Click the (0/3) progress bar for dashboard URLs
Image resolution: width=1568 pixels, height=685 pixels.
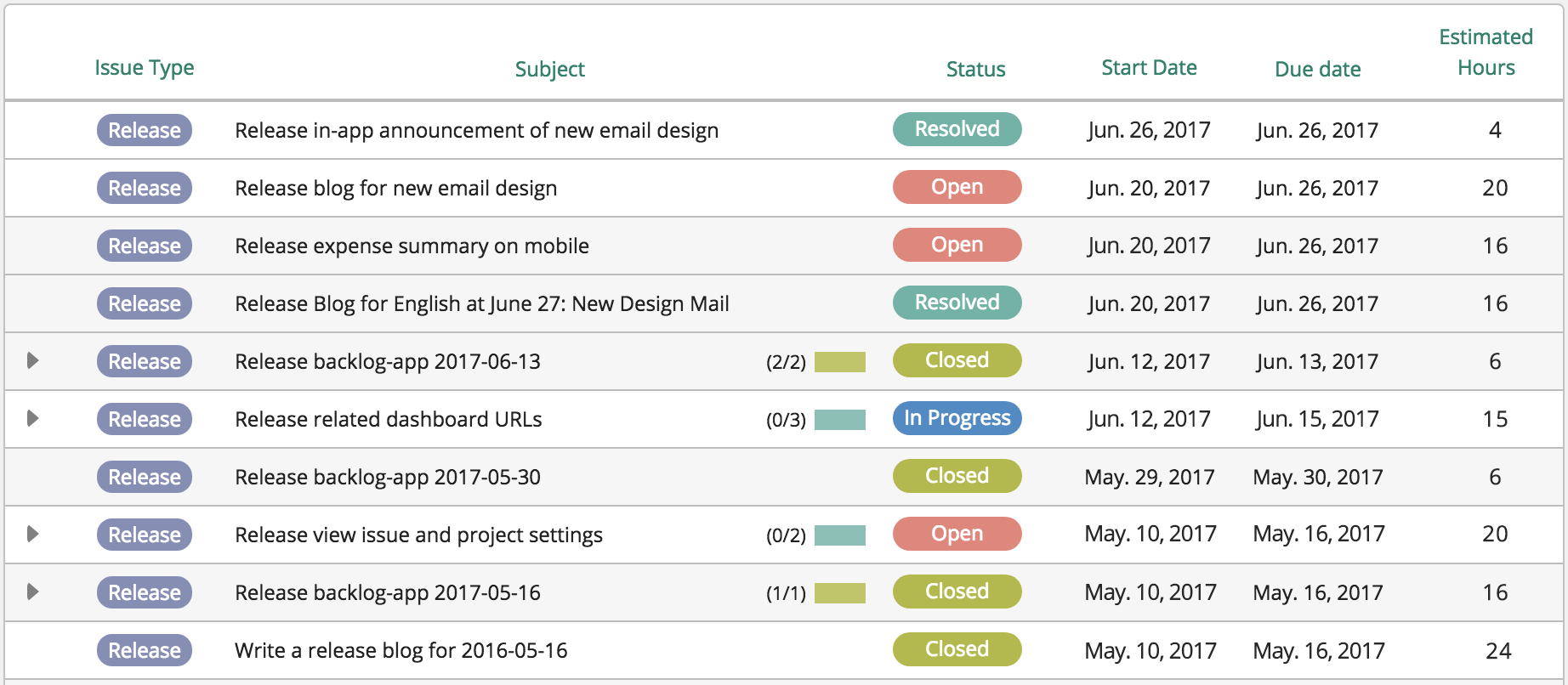point(839,420)
